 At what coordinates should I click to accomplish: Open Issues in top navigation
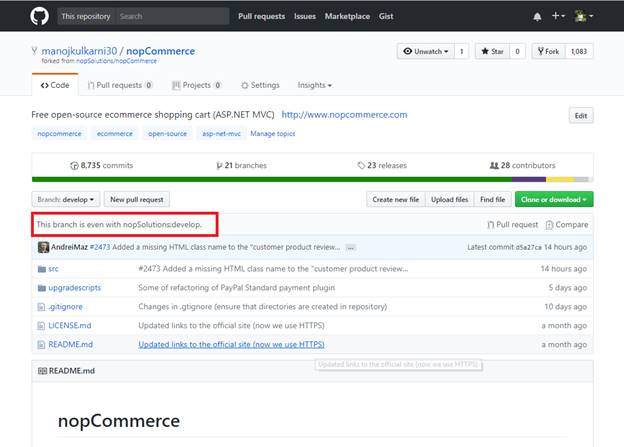point(305,16)
